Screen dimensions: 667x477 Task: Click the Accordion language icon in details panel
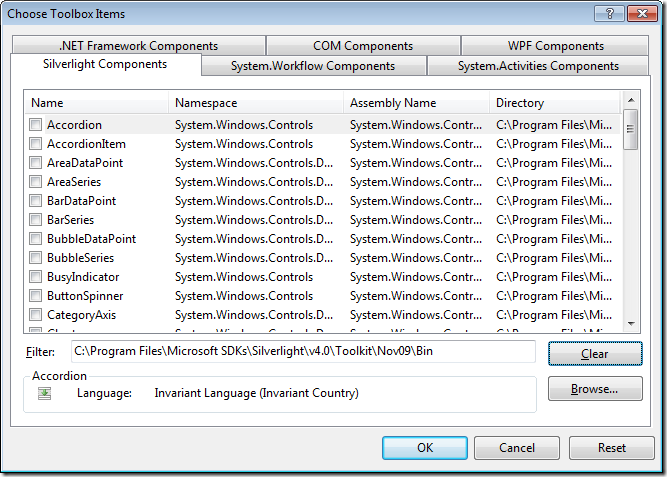click(45, 393)
